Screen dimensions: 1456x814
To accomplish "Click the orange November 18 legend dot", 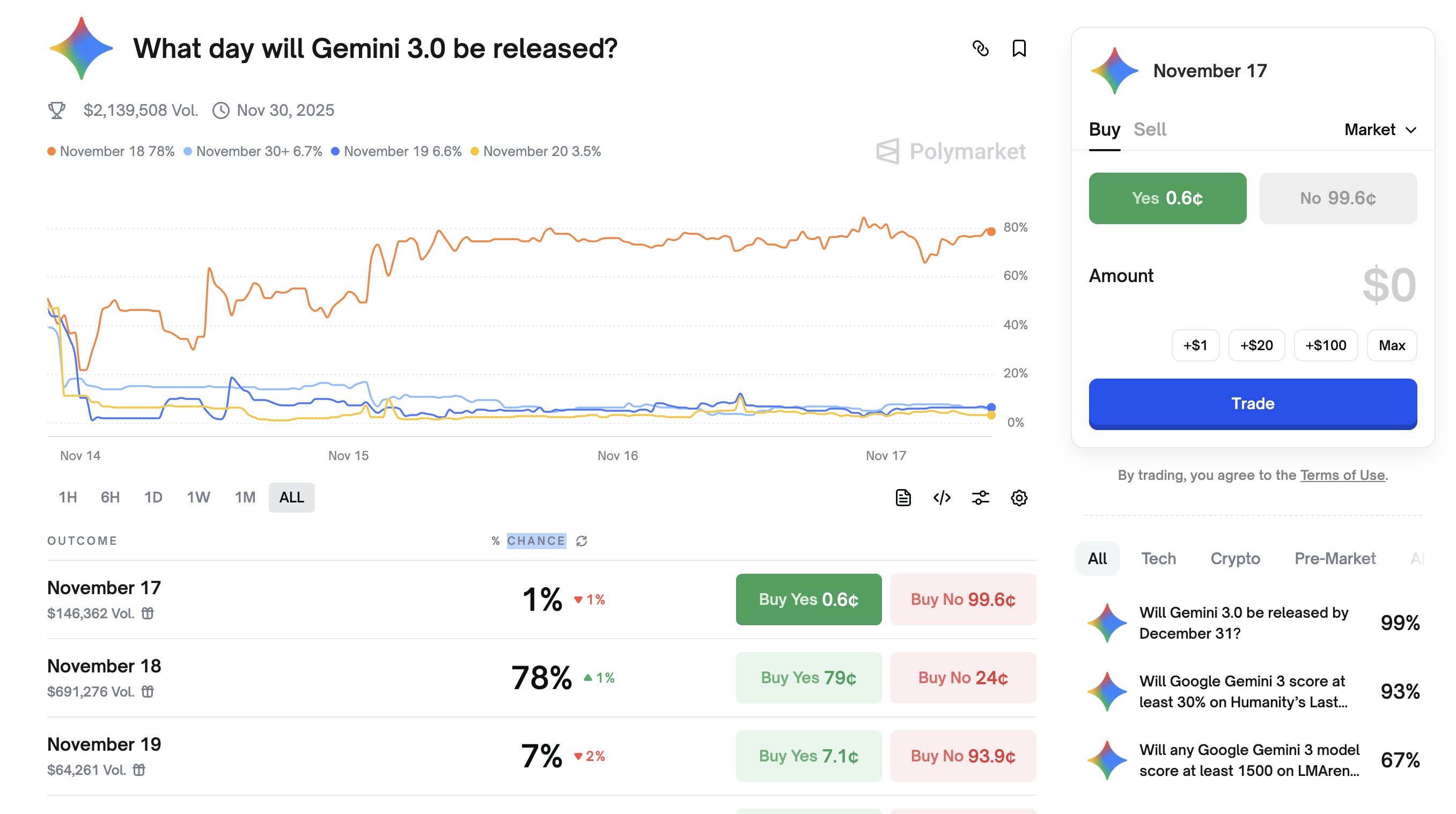I will point(52,151).
